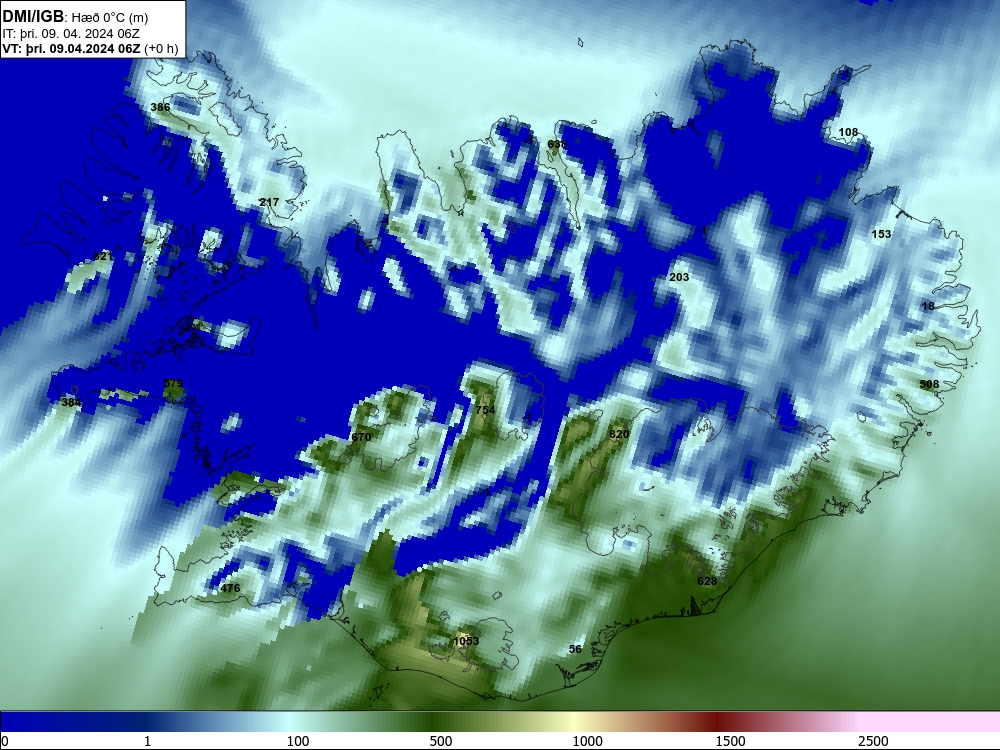
Task: Click the 1500 label on the colour scale
Action: 730,741
